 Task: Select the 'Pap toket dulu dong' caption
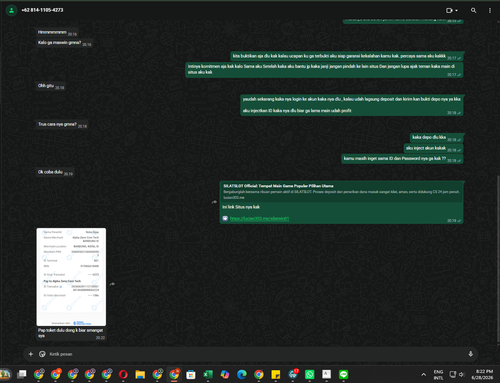(x=70, y=333)
